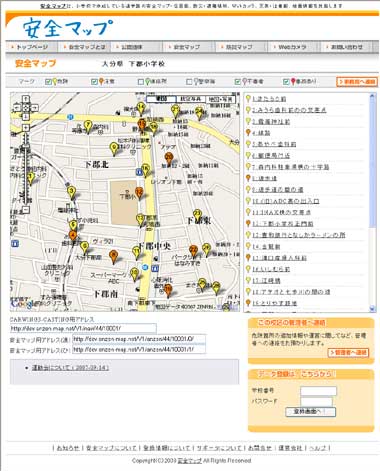Open yellow map marker number 5
This screenshot has width=380, height=471.
[x=73, y=224]
